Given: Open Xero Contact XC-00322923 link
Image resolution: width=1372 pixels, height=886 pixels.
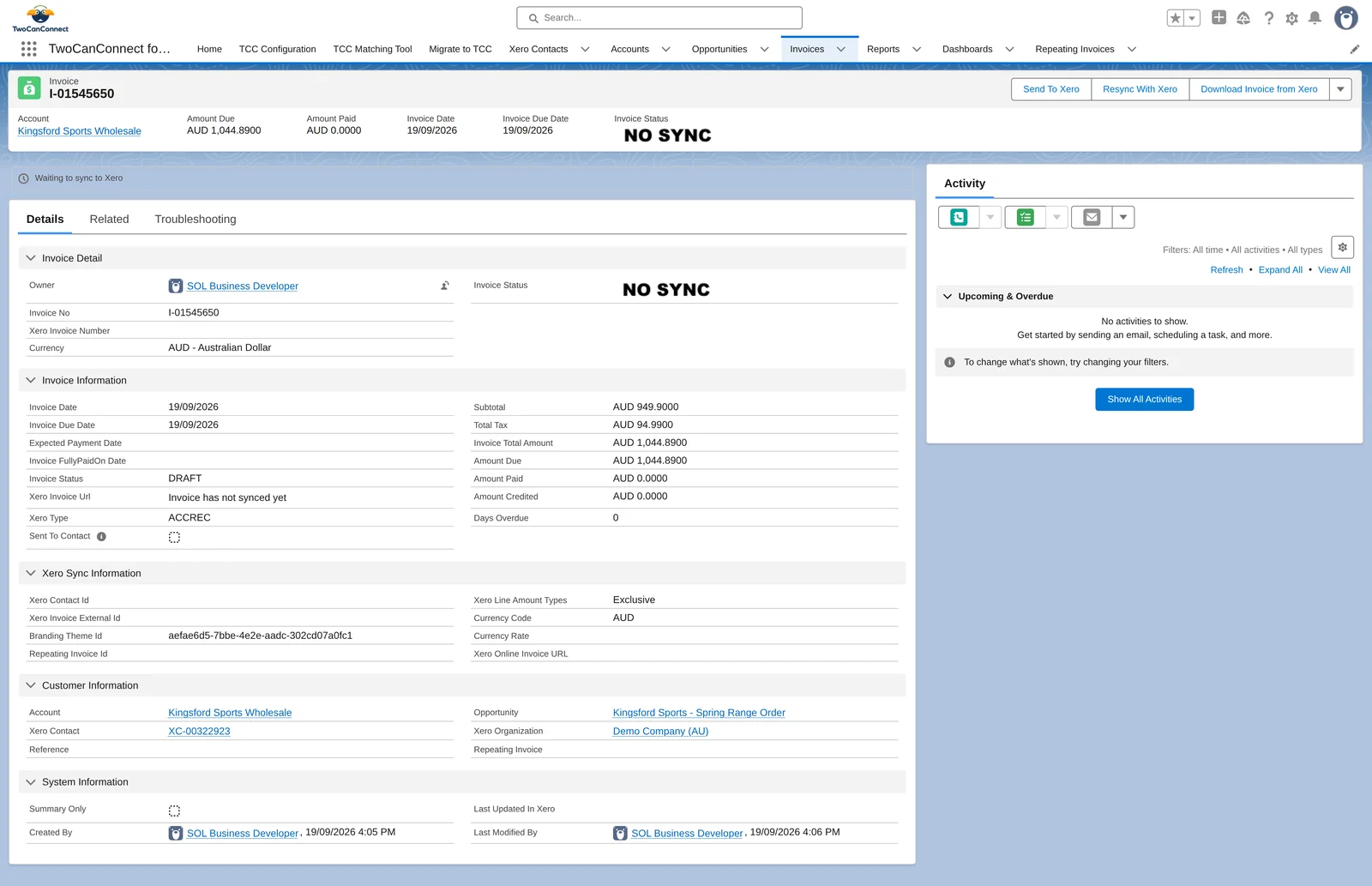Looking at the screenshot, I should [x=199, y=732].
